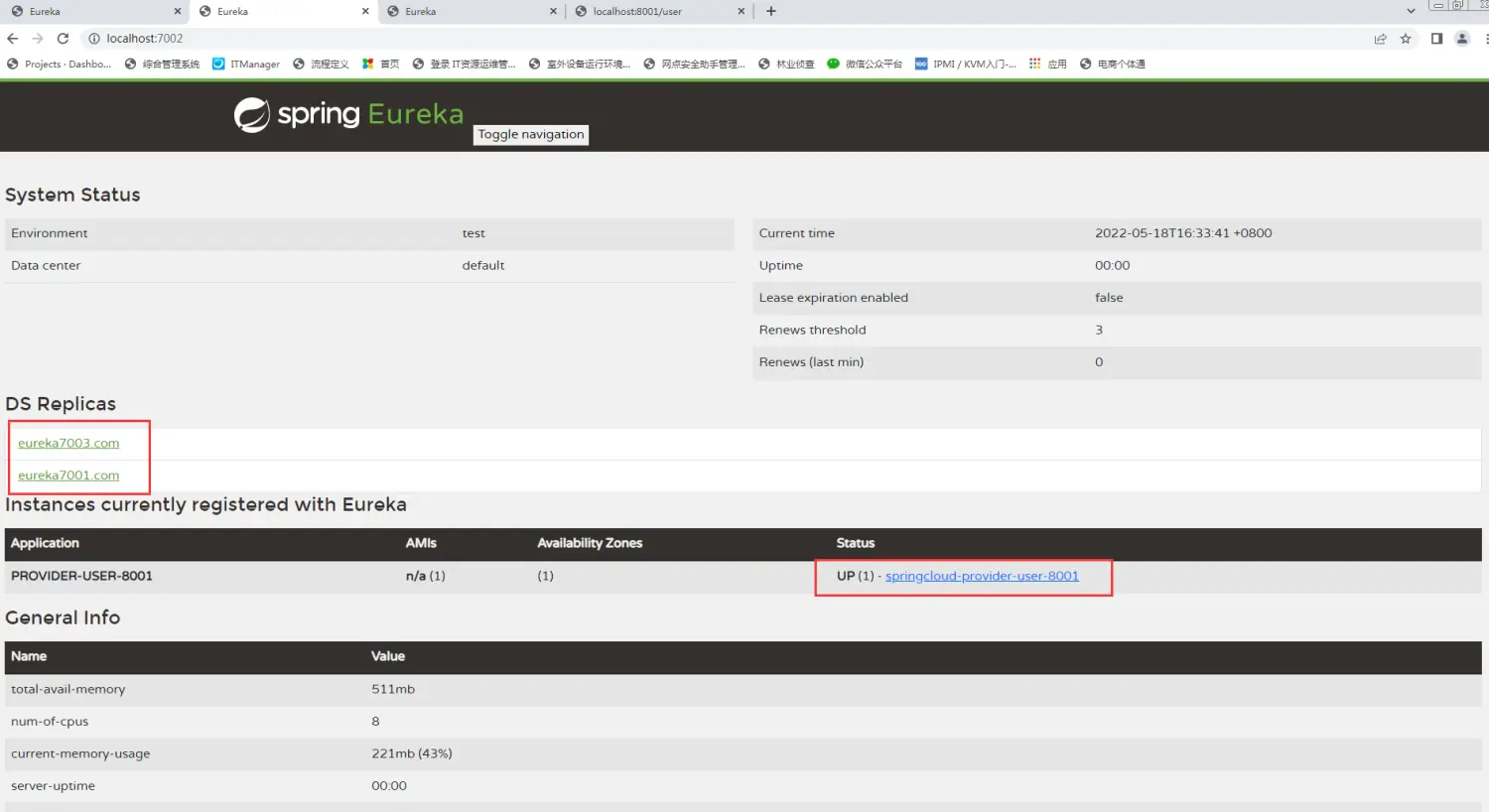Open the 电商个体通 bookmark
This screenshot has width=1489, height=812.
(x=1113, y=64)
